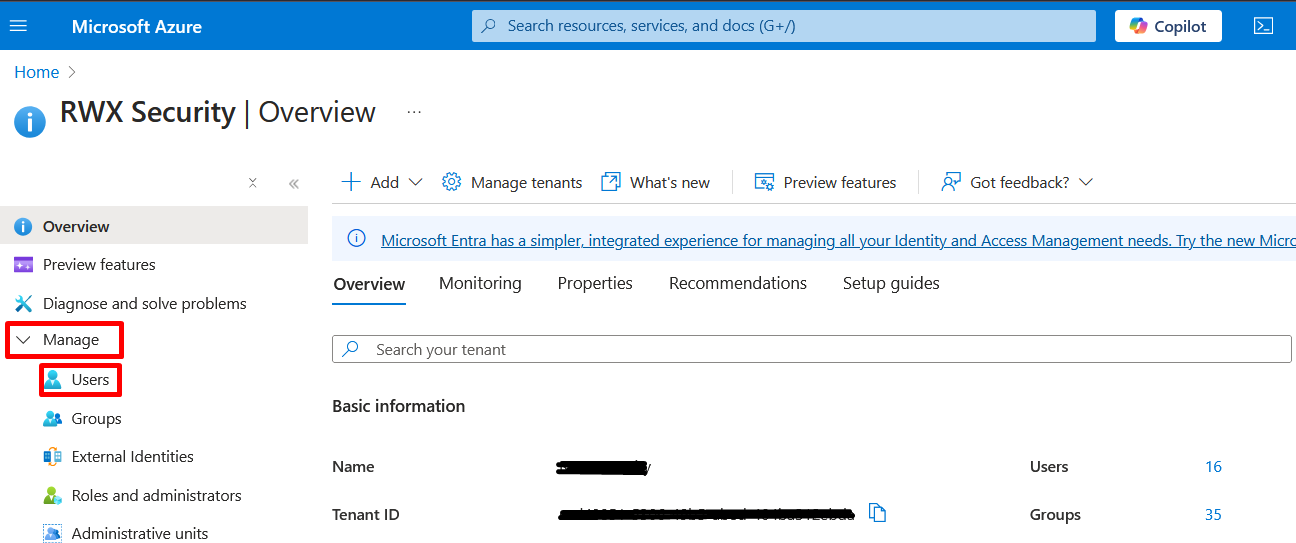Click the Overview sidebar info icon
This screenshot has height=543, width=1296.
(x=23, y=227)
